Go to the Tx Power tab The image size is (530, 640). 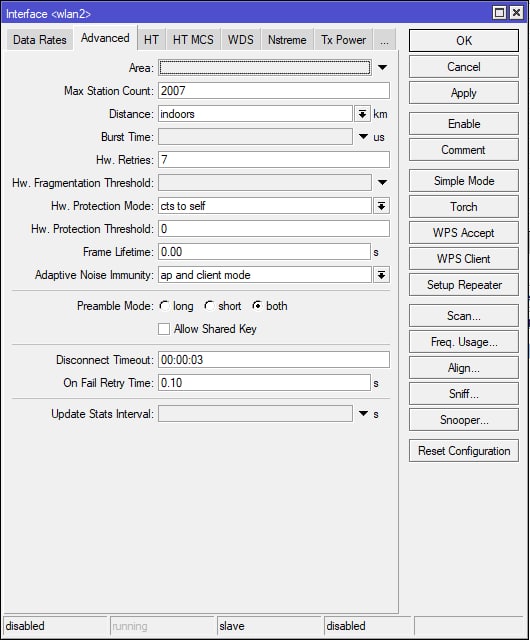343,40
